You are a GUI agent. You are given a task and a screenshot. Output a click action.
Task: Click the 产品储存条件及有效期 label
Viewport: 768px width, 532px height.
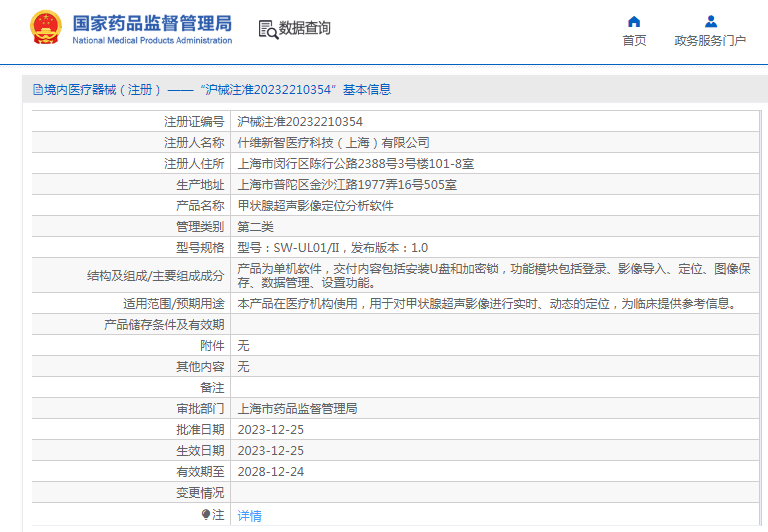(164, 325)
